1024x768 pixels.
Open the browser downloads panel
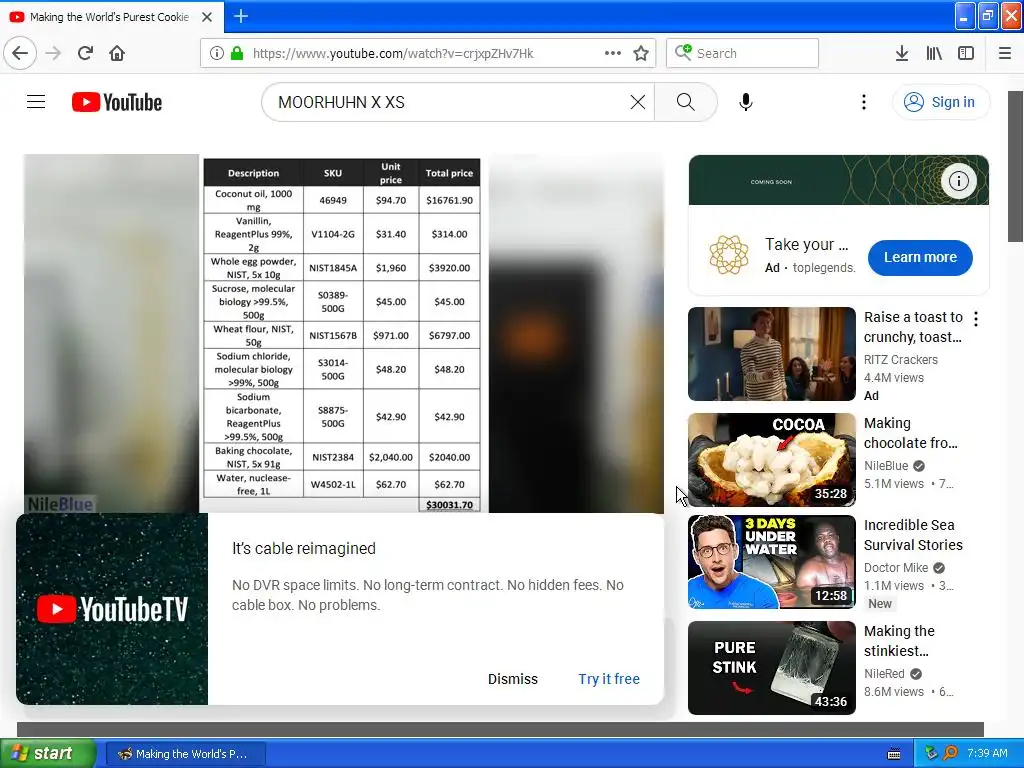(902, 54)
